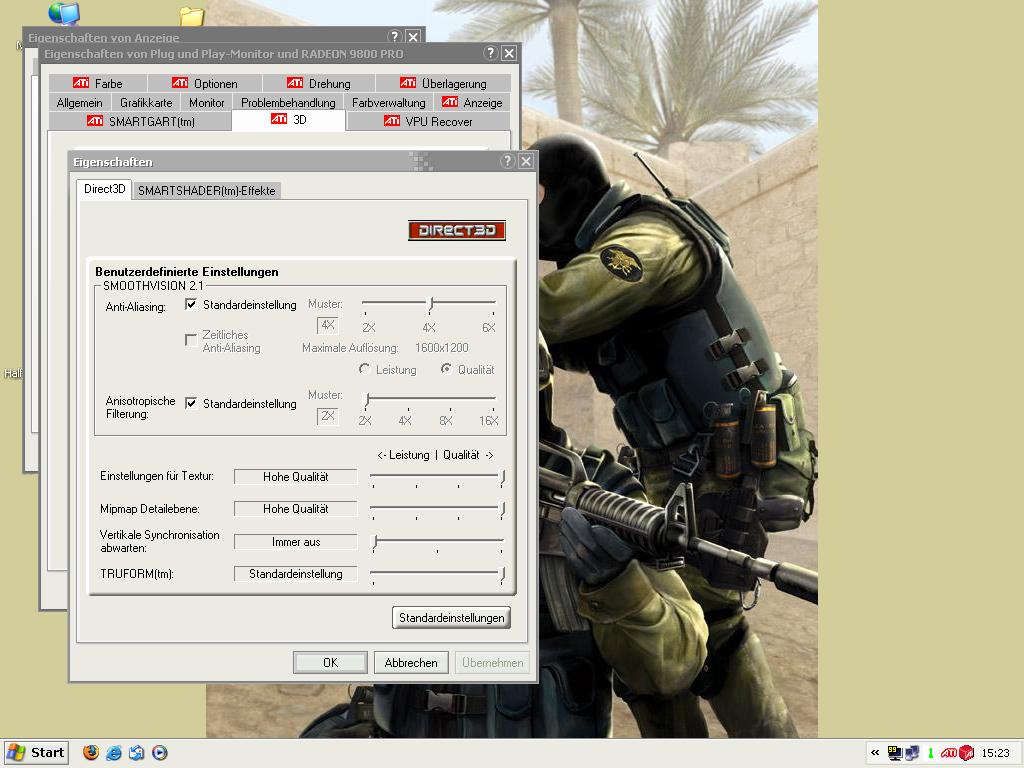
Task: Expand hidden system tray icons chevron
Action: [x=875, y=752]
